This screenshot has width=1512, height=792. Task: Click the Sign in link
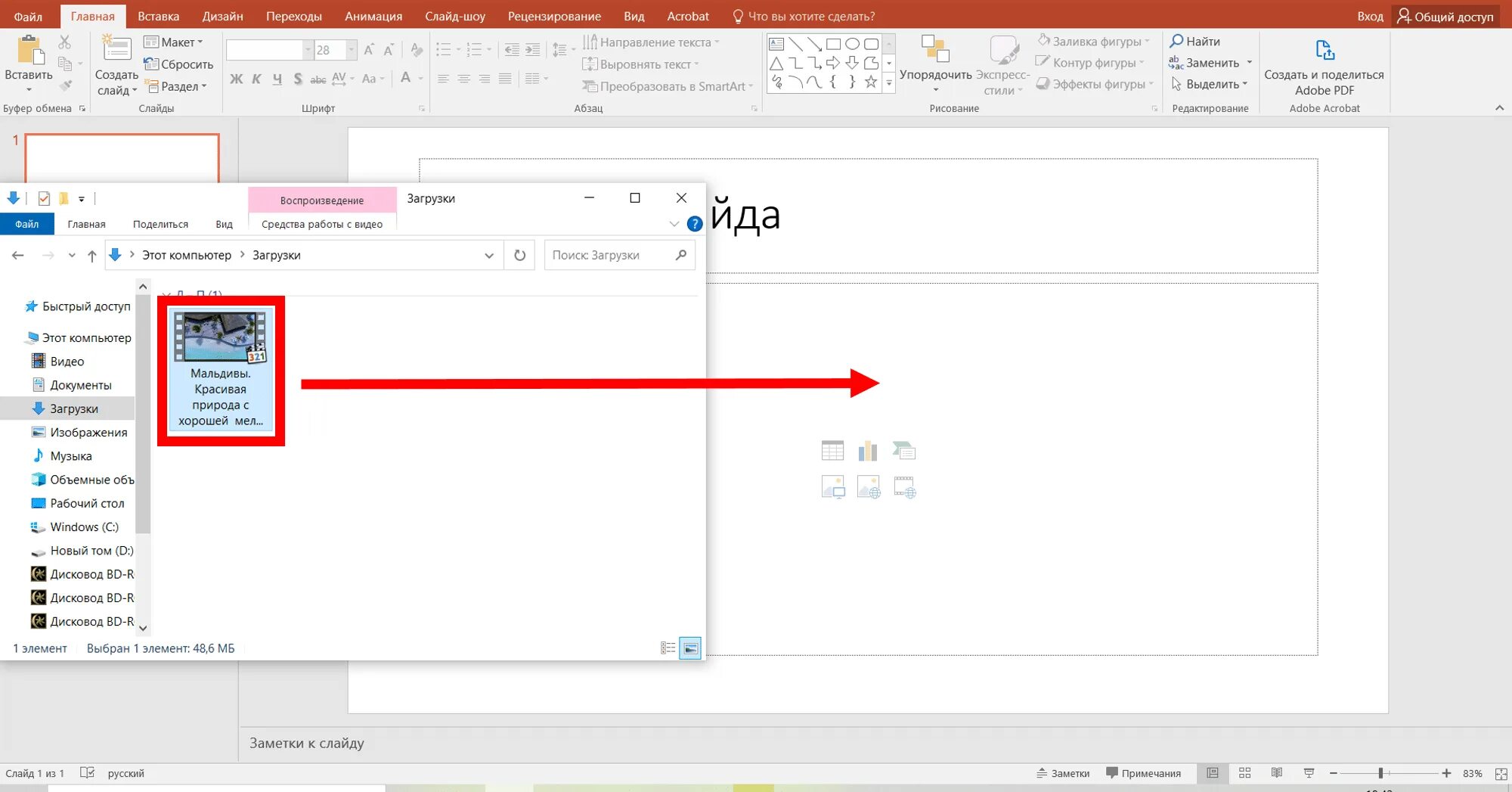click(1370, 16)
